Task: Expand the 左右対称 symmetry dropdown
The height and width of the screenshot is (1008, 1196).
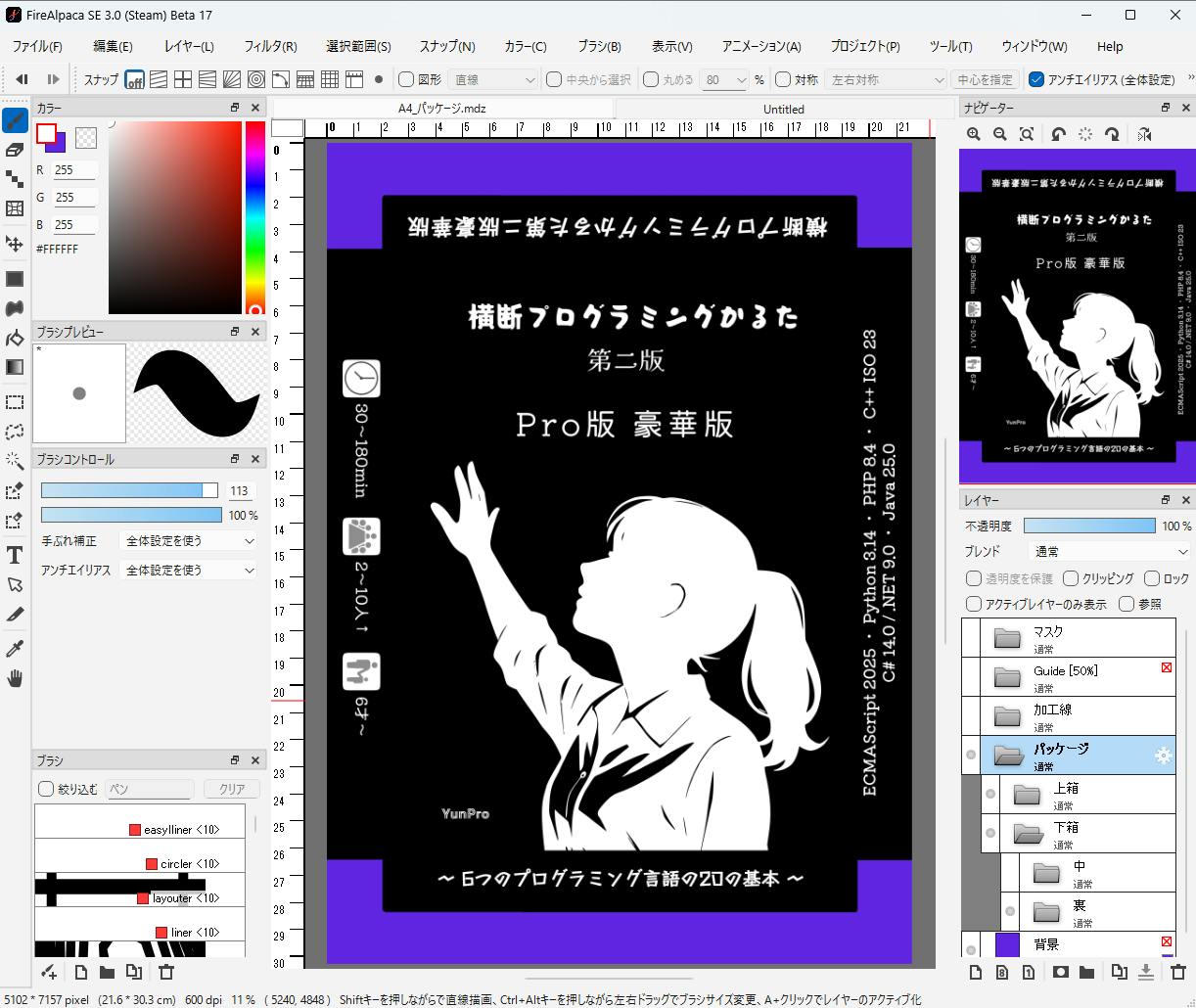Action: pos(885,79)
